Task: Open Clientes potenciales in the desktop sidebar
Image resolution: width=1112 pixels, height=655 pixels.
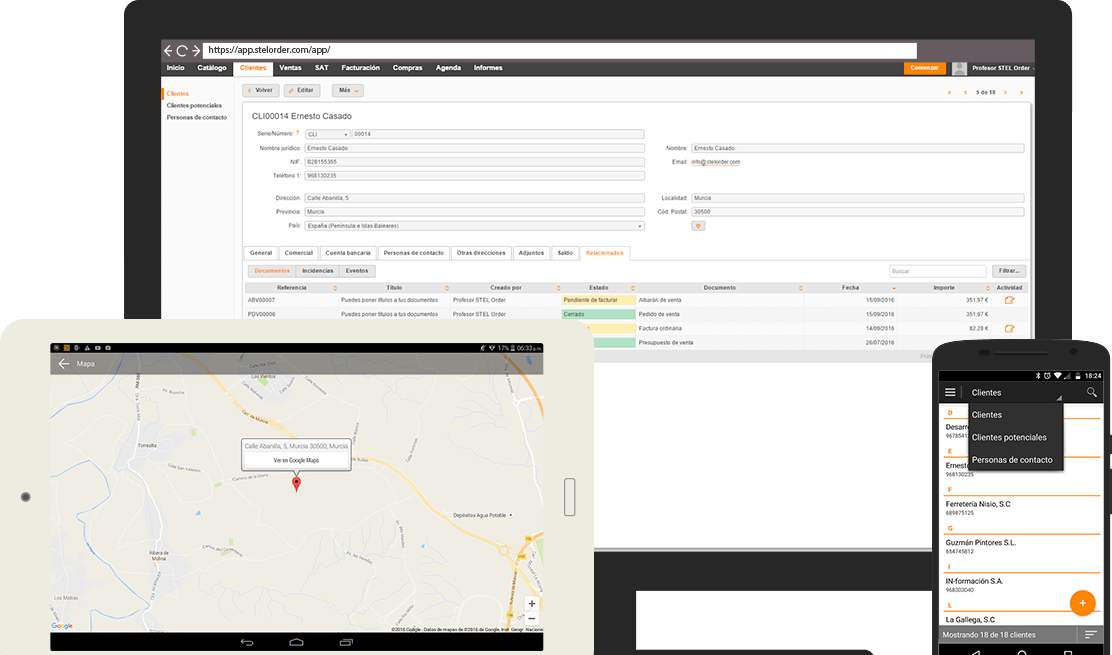Action: click(x=194, y=106)
